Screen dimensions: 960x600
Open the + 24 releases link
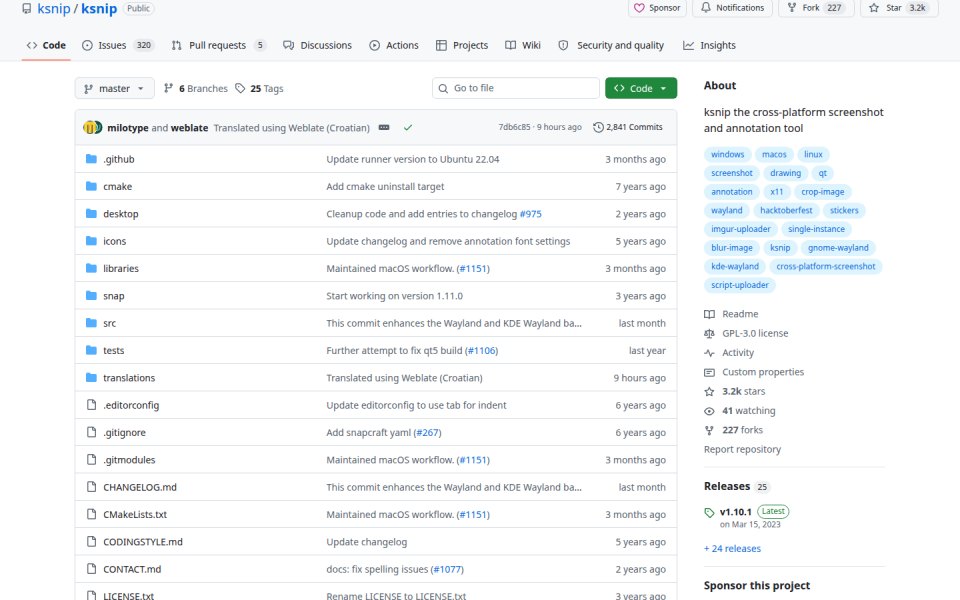click(732, 549)
